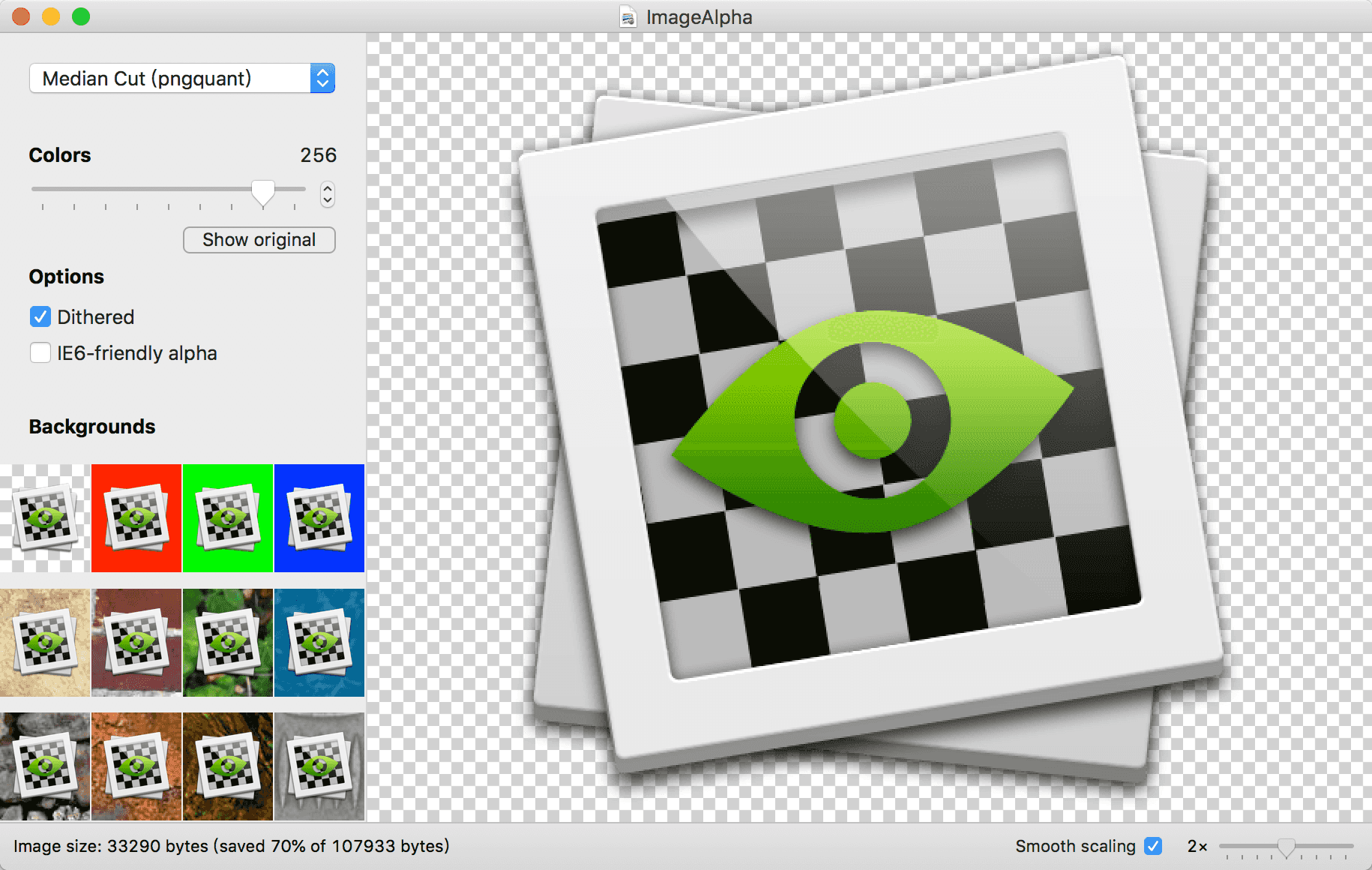Screen dimensions: 1372x870
Task: Choose the orange rust background thumbnail
Action: coord(136,766)
